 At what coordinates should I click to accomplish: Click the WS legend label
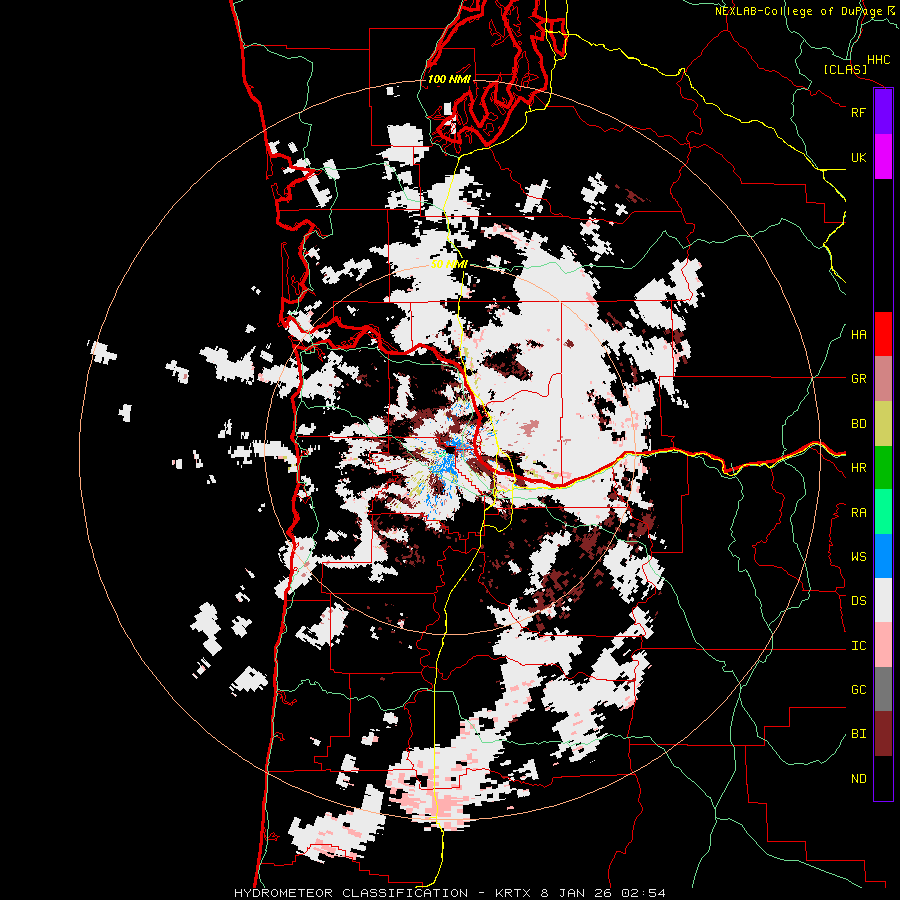[858, 557]
